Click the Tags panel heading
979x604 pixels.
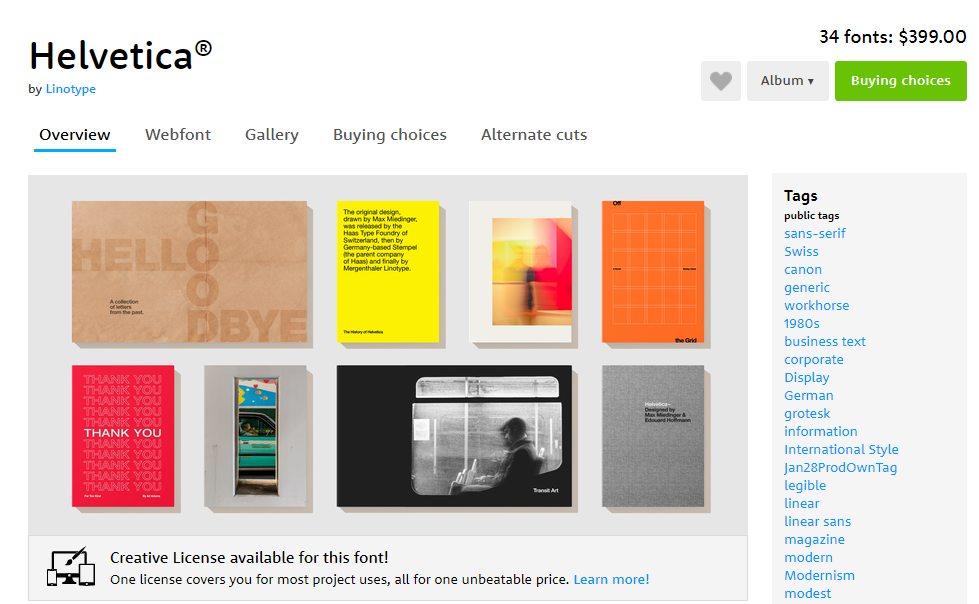click(x=800, y=196)
